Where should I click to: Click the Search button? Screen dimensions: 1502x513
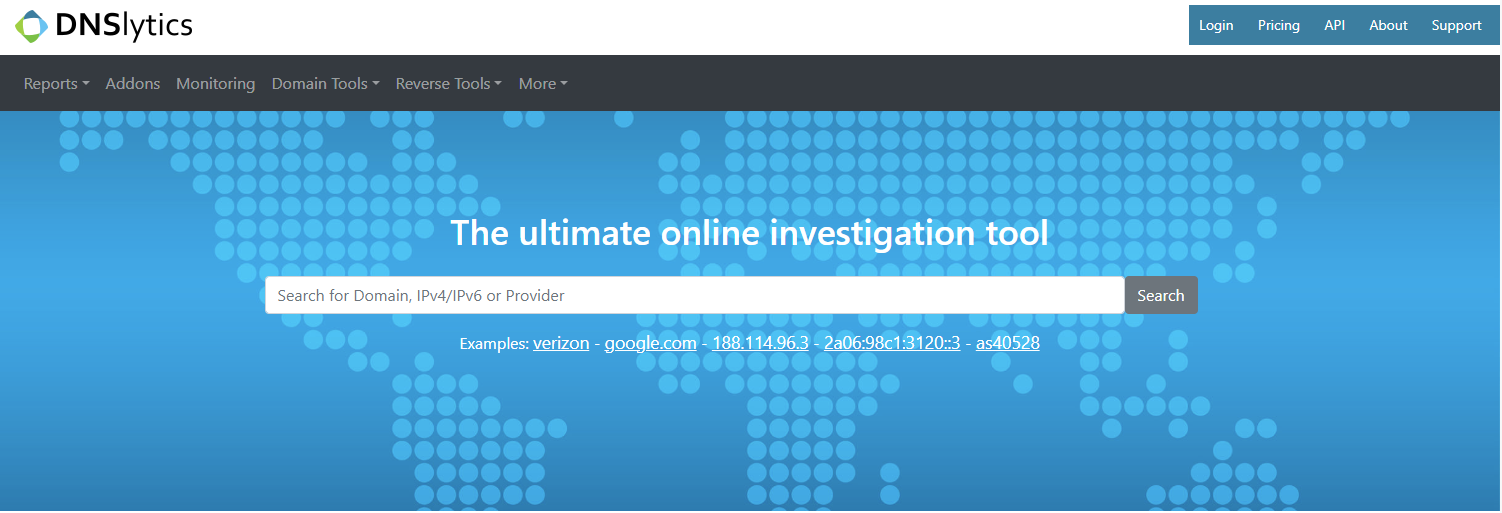tap(1161, 295)
